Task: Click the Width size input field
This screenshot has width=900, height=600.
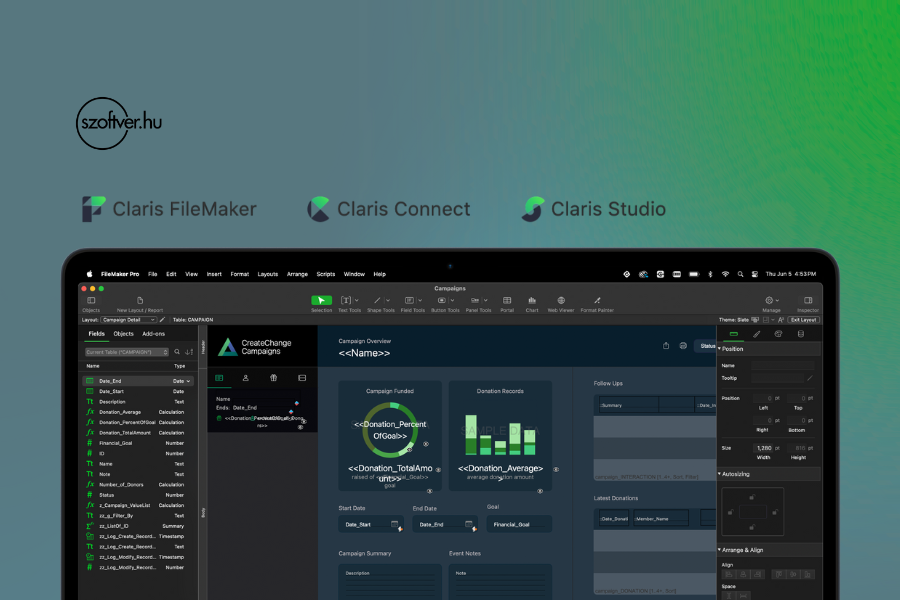Action: click(764, 448)
